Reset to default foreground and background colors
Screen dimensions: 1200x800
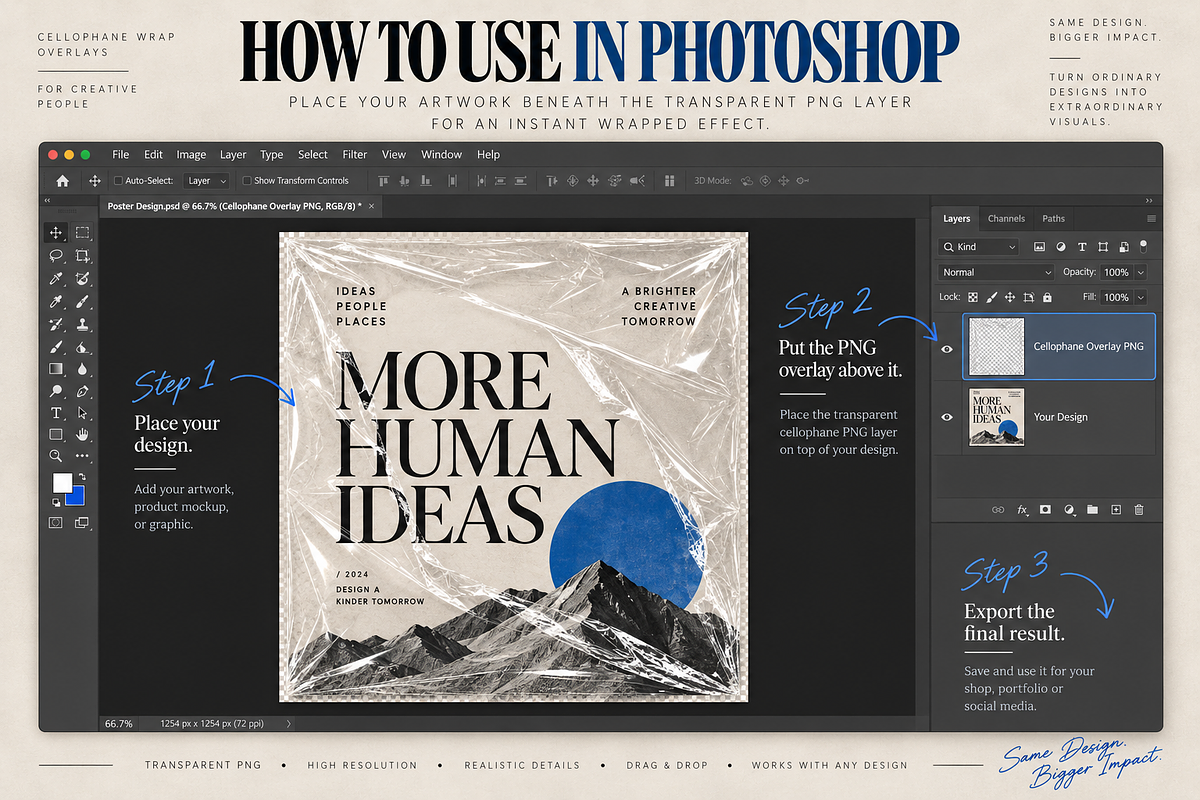[x=56, y=501]
